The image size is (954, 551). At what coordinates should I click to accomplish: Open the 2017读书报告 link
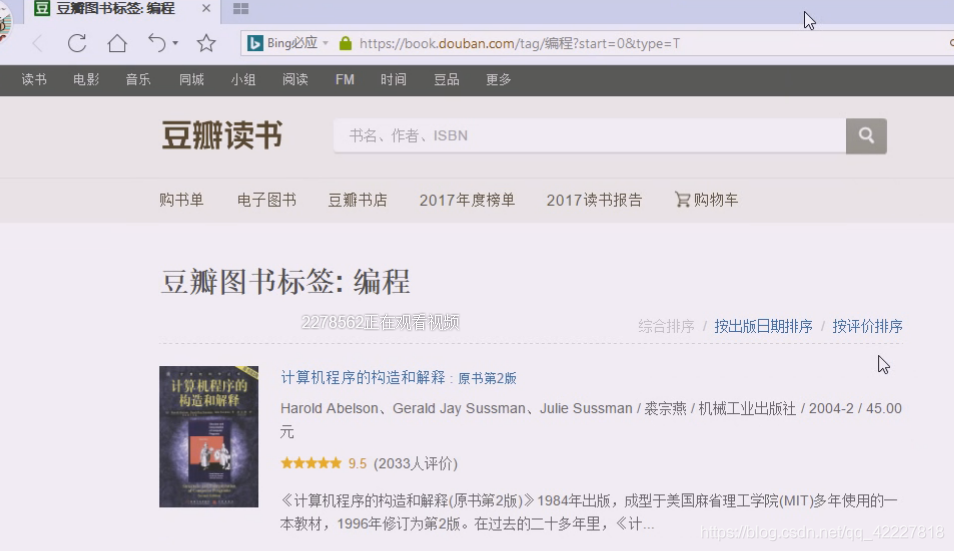click(594, 200)
